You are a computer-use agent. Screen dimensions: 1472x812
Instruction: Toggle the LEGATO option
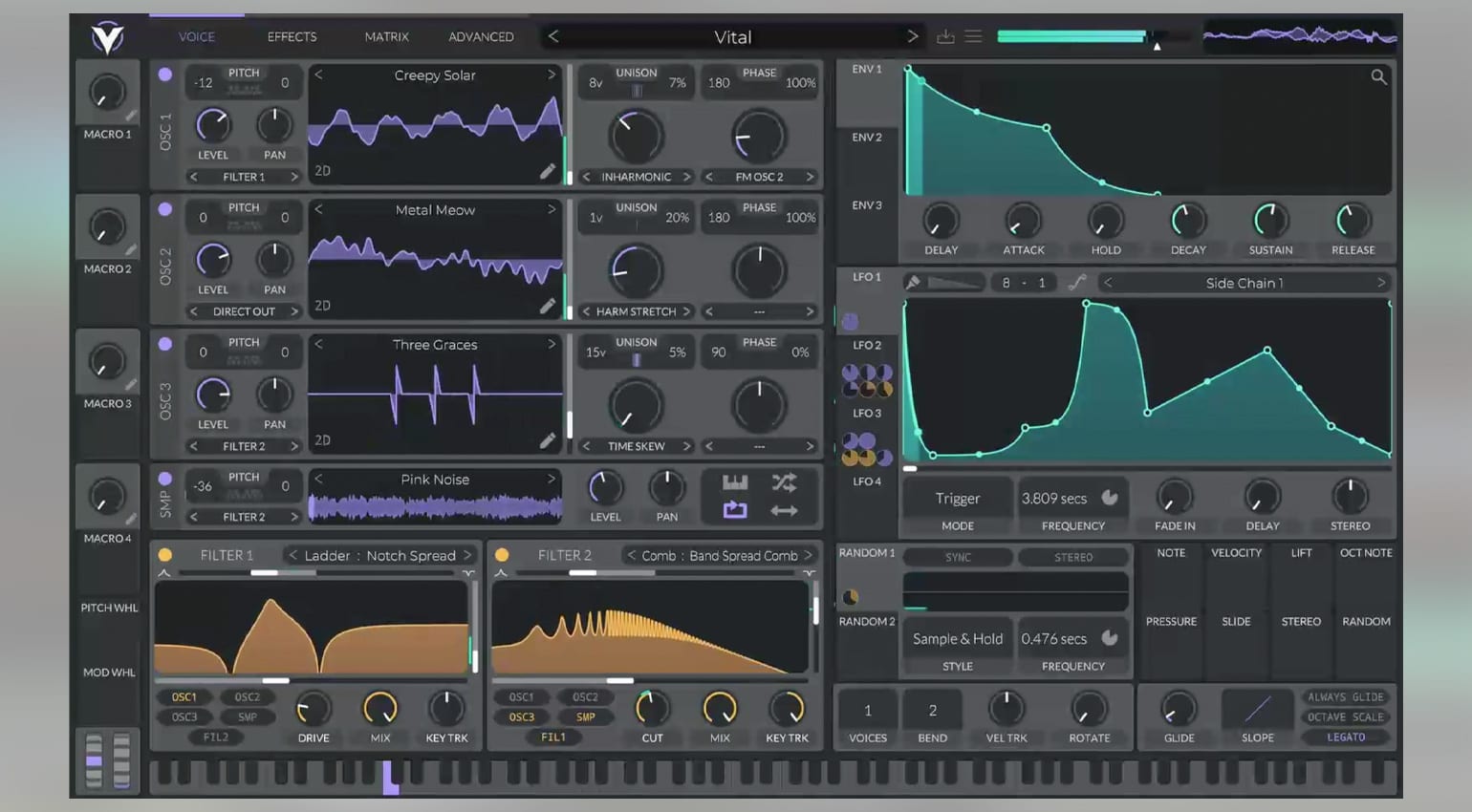click(1346, 737)
